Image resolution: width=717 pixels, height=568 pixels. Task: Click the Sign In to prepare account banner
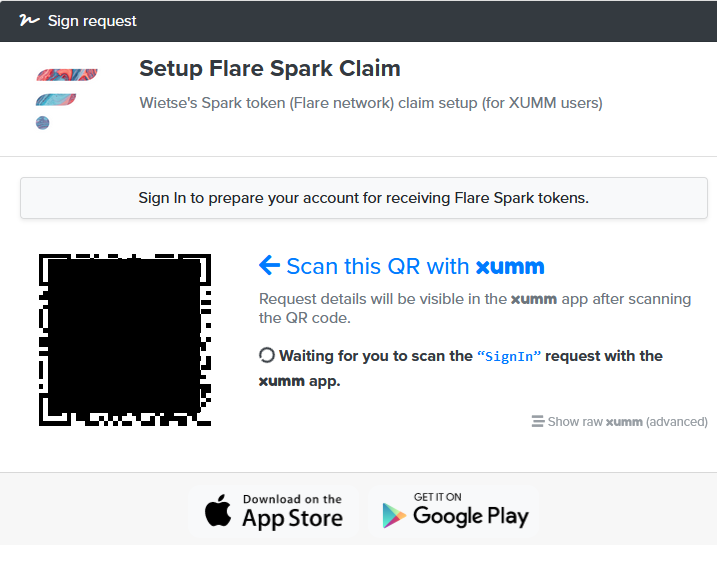point(364,198)
